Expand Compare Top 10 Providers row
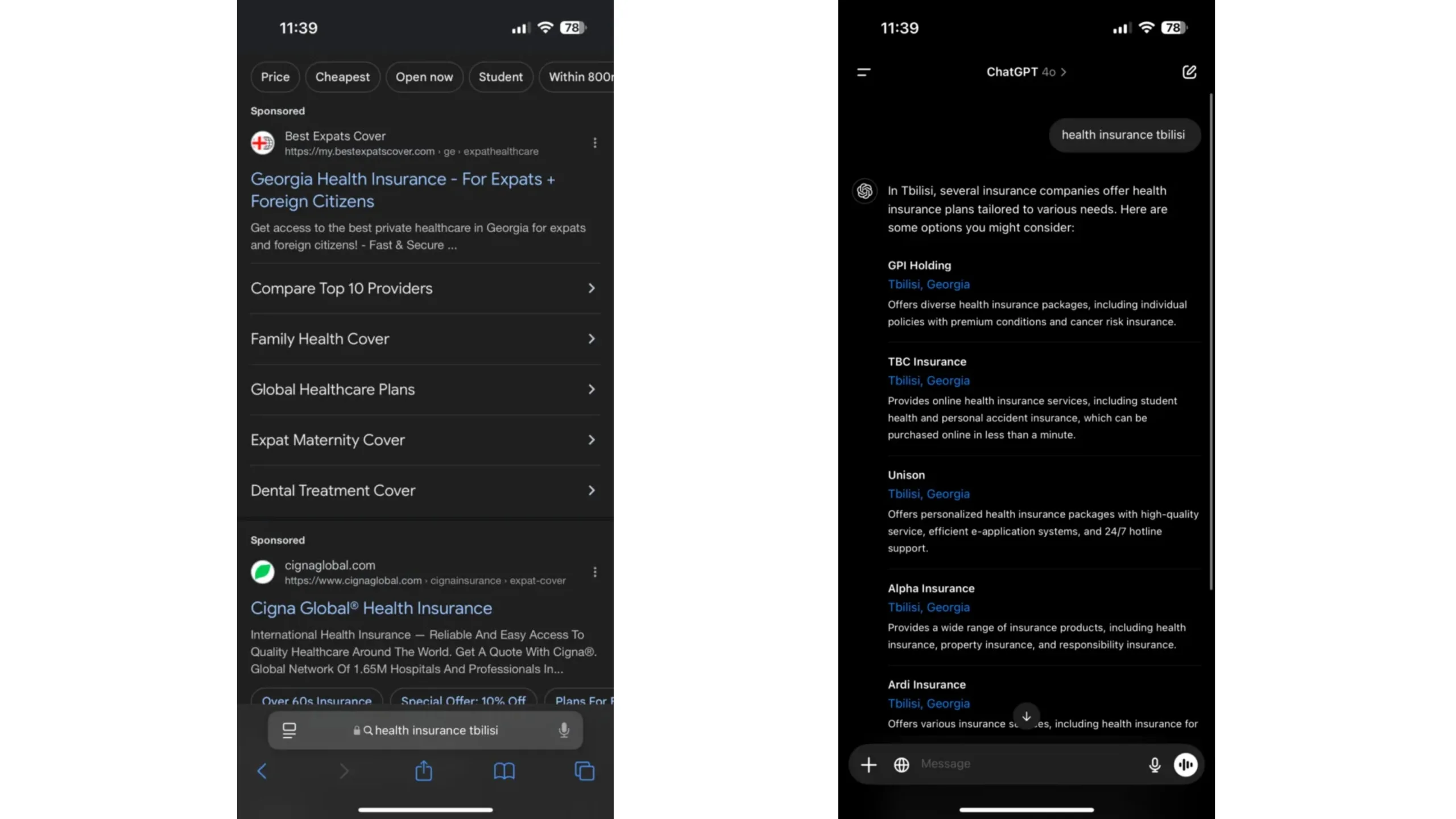 pyautogui.click(x=425, y=288)
